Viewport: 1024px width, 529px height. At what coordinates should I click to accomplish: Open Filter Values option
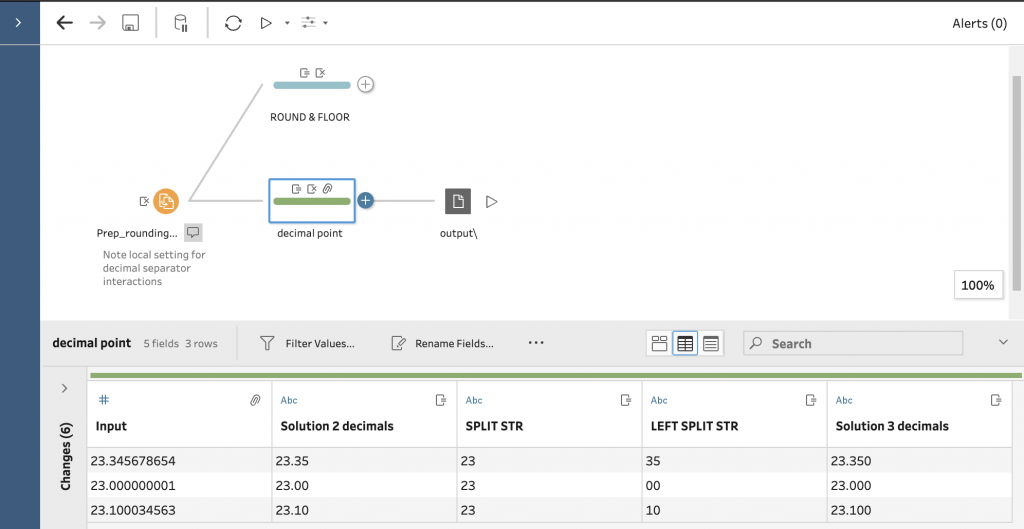pyautogui.click(x=307, y=343)
